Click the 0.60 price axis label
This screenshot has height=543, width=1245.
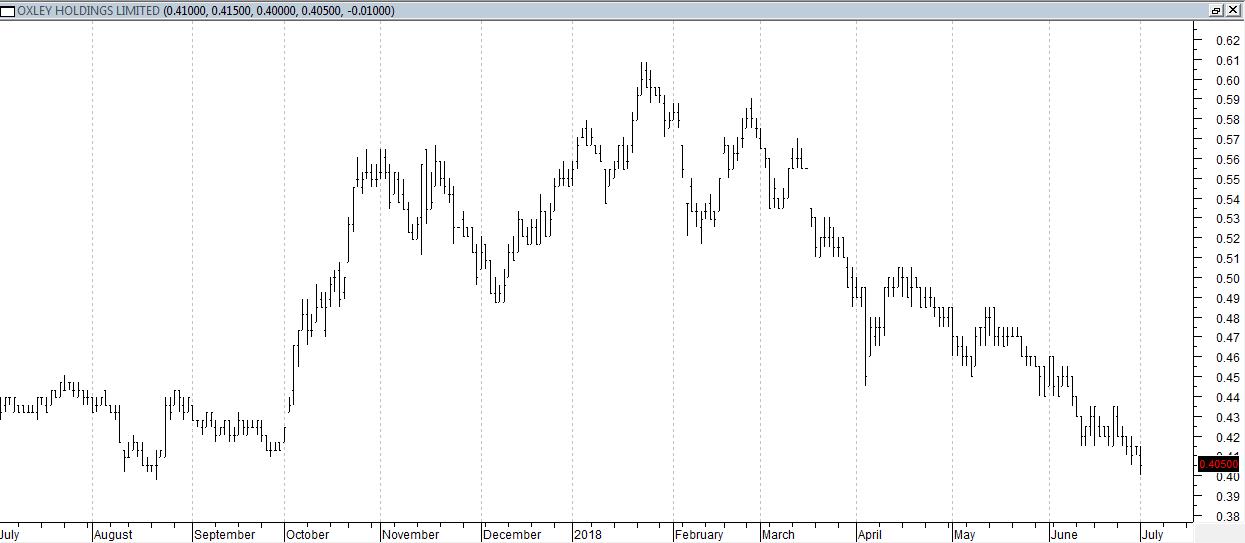click(x=1227, y=80)
